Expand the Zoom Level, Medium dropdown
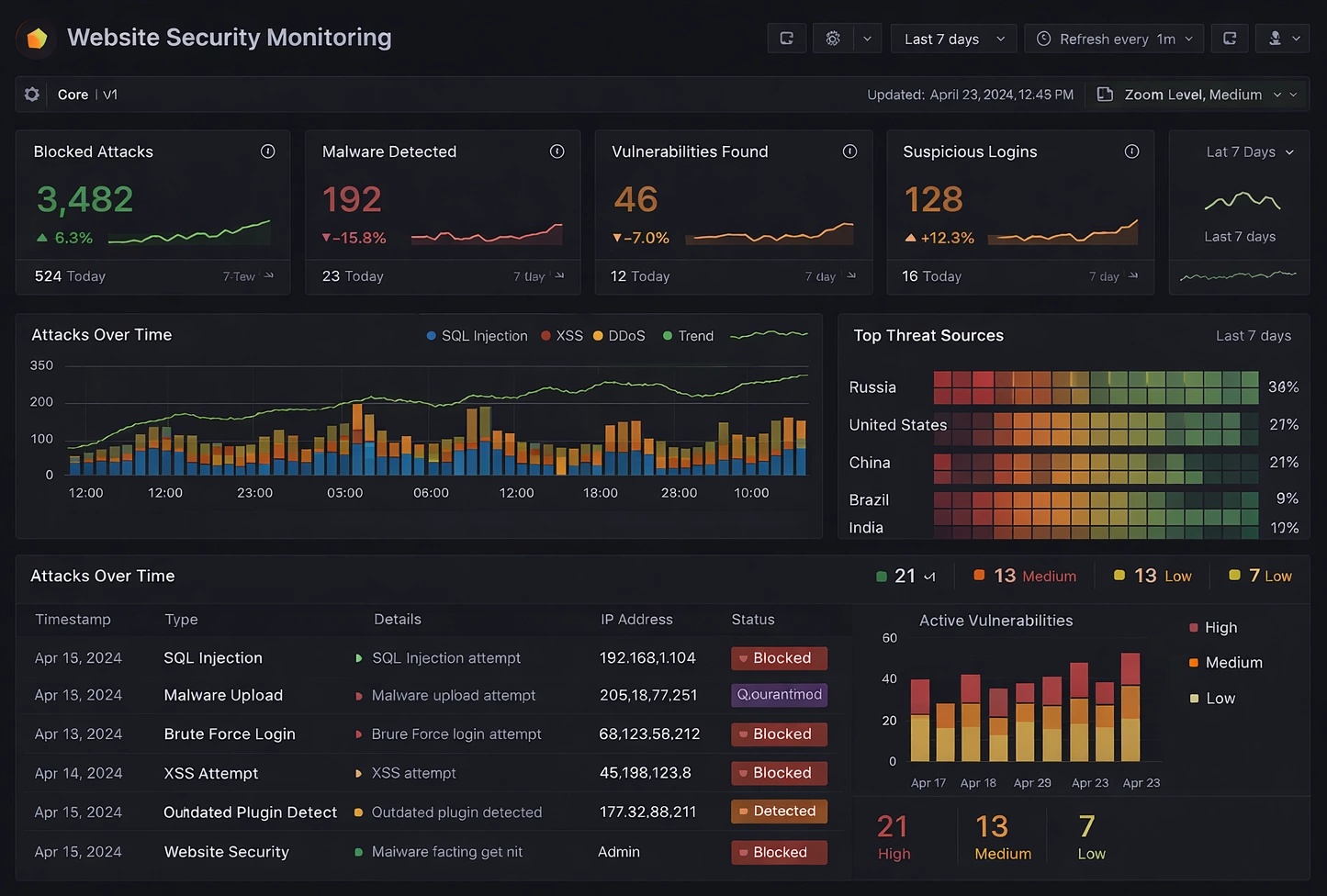Image resolution: width=1327 pixels, height=896 pixels. tap(1194, 94)
